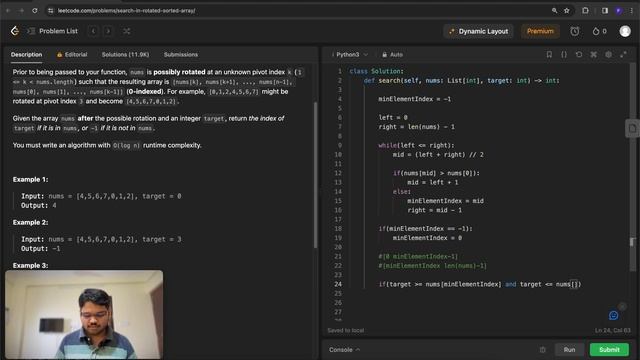This screenshot has width=640, height=360.
Task: Switch to the Description tab
Action: coord(27,55)
